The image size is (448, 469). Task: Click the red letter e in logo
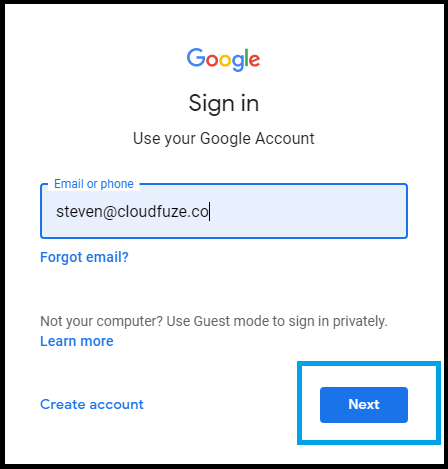tap(255, 60)
